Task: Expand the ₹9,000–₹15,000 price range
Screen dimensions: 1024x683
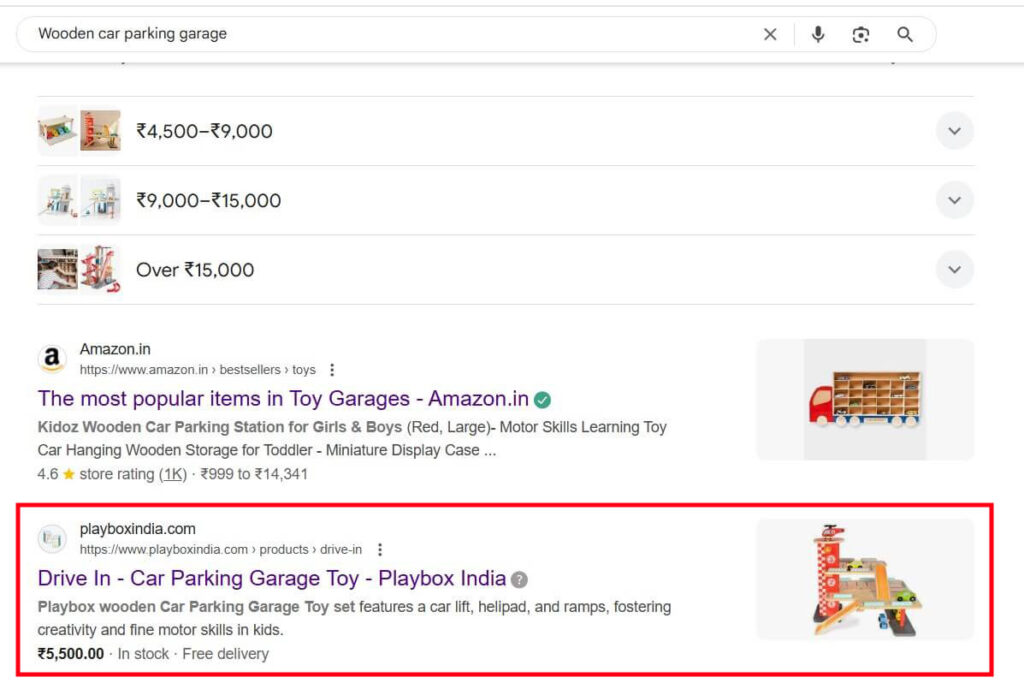Action: [954, 200]
